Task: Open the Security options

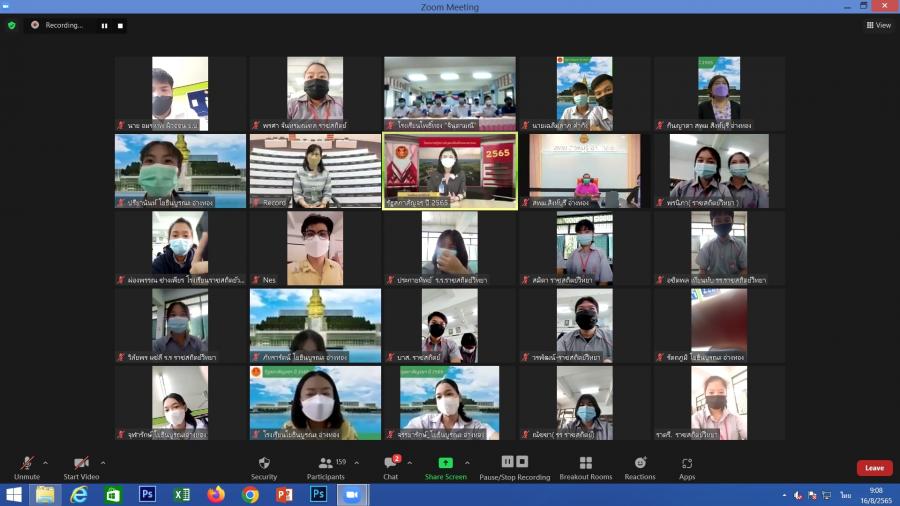Action: [264, 465]
